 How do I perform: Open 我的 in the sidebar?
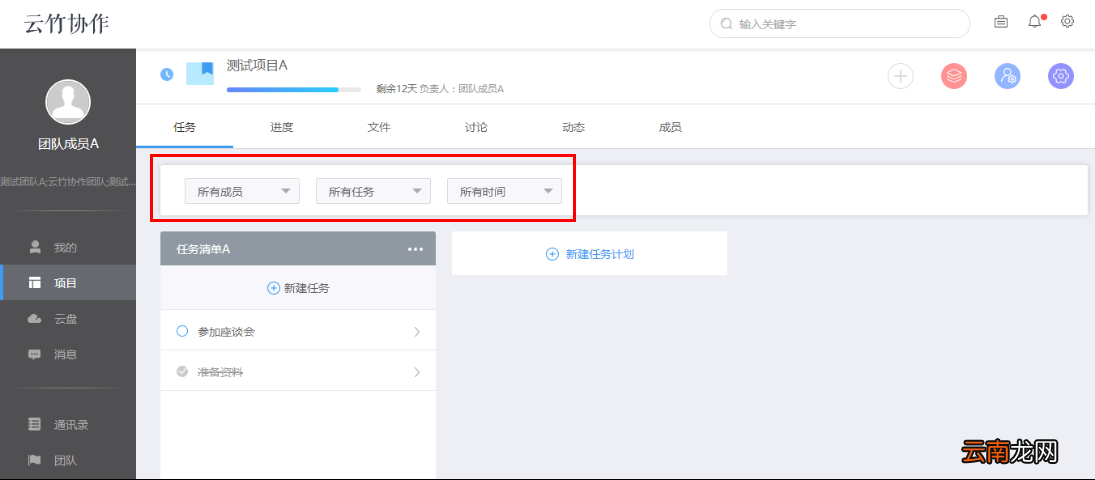(68, 247)
